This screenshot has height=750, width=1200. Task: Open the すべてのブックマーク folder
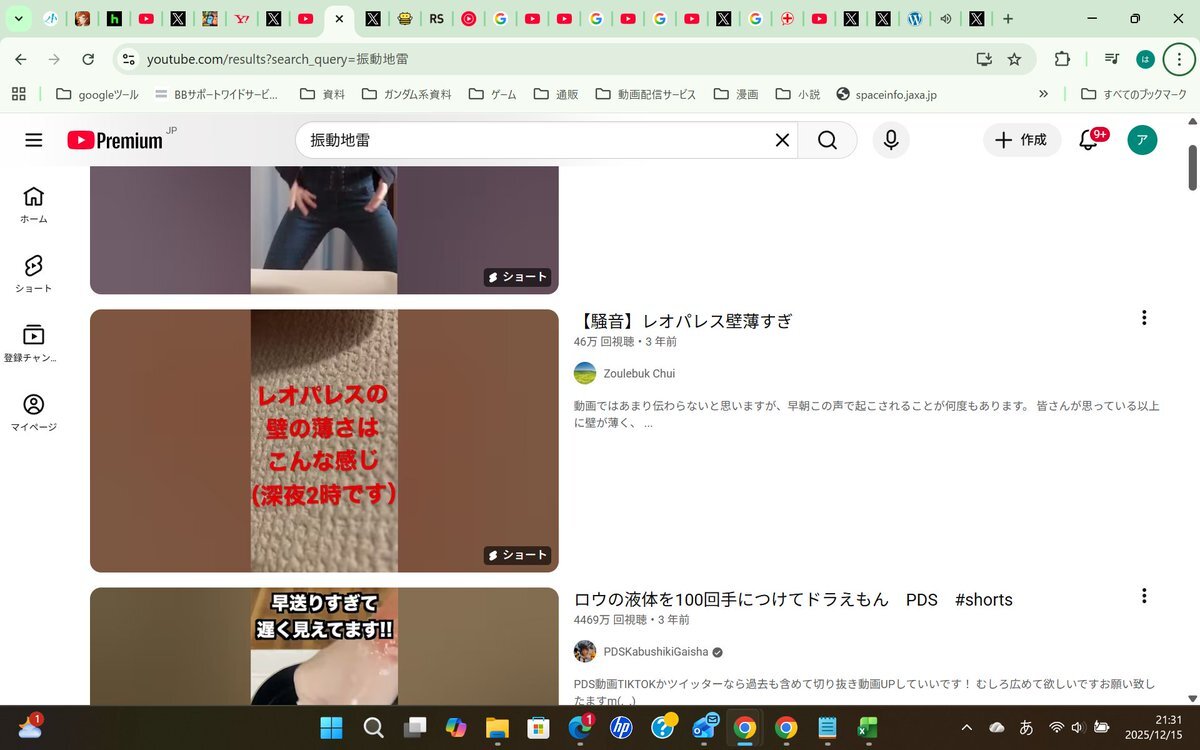click(x=1134, y=94)
